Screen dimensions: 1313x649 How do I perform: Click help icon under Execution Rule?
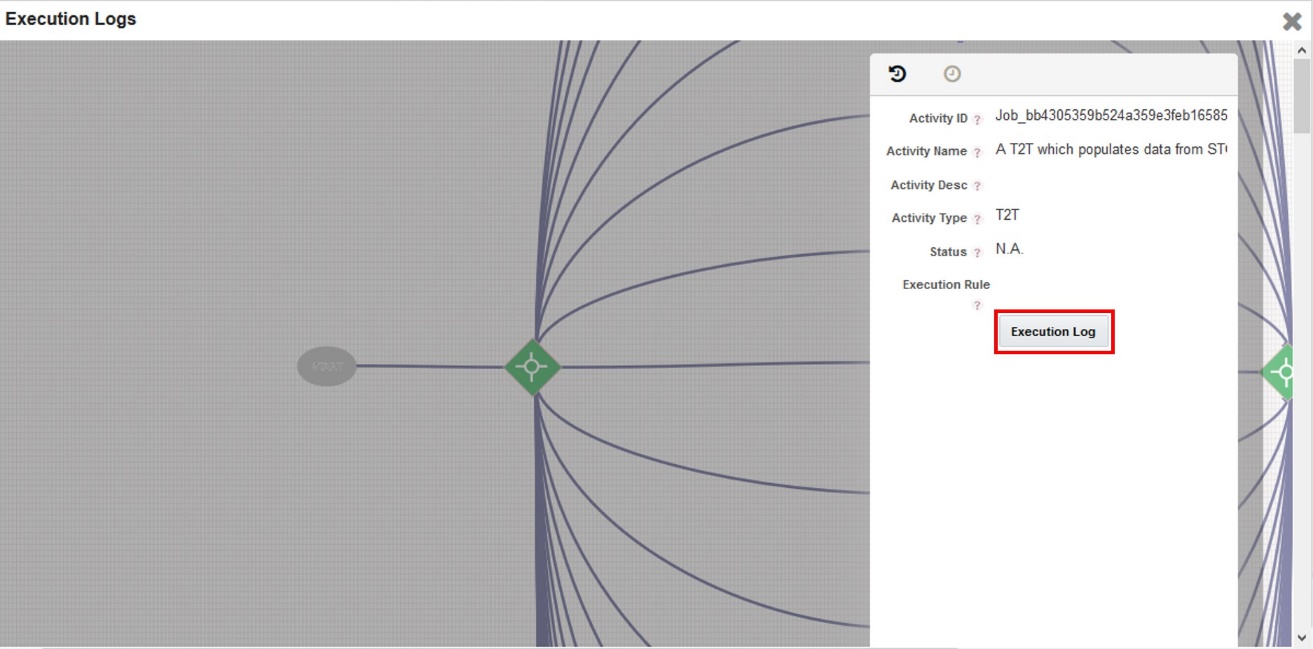pyautogui.click(x=977, y=305)
